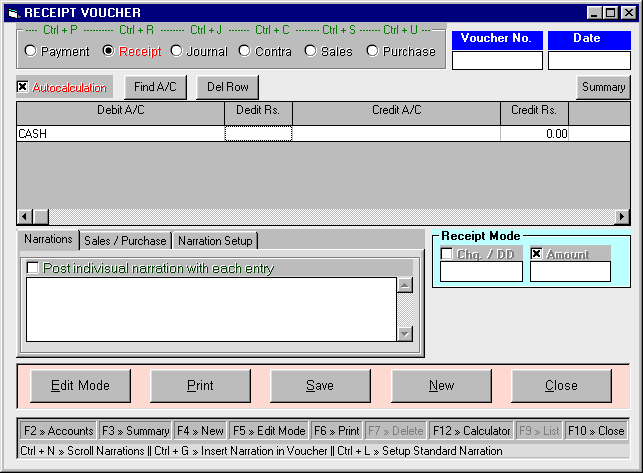Viewport: 643px width, 473px height.
Task: Click F2 Accounts shortcut button
Action: coord(58,431)
